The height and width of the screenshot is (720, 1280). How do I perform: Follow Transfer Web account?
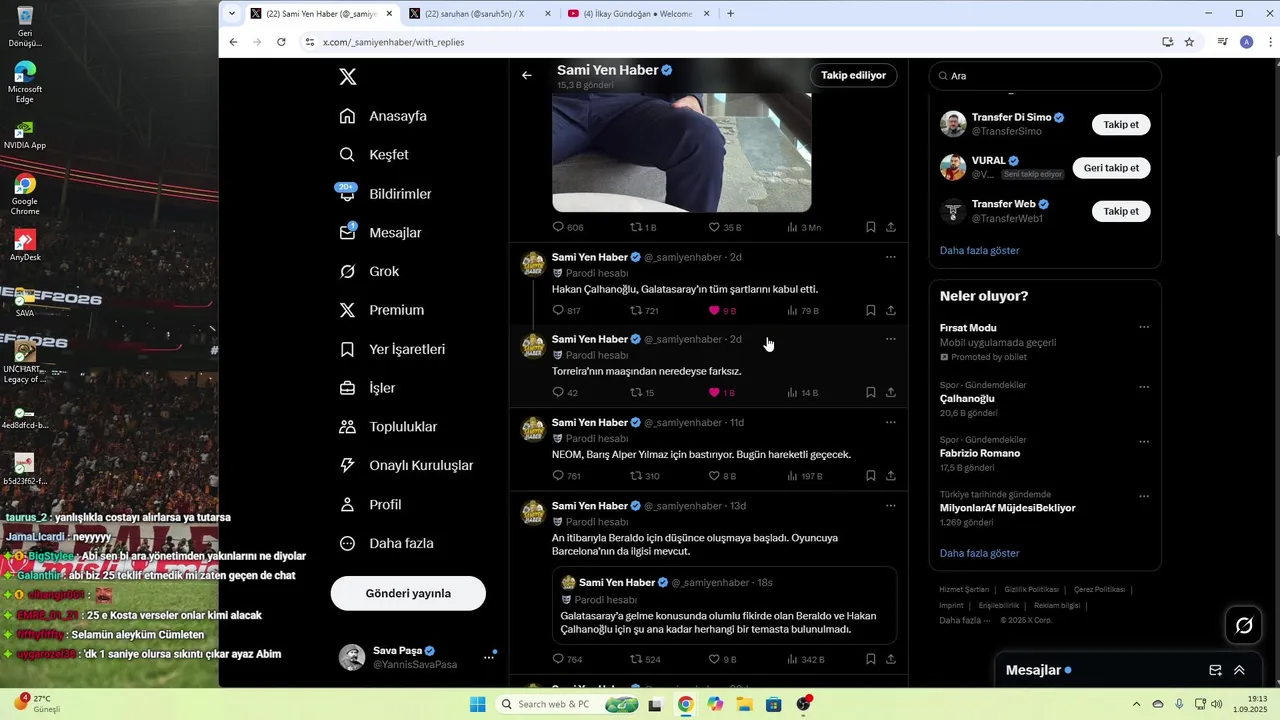point(1120,211)
